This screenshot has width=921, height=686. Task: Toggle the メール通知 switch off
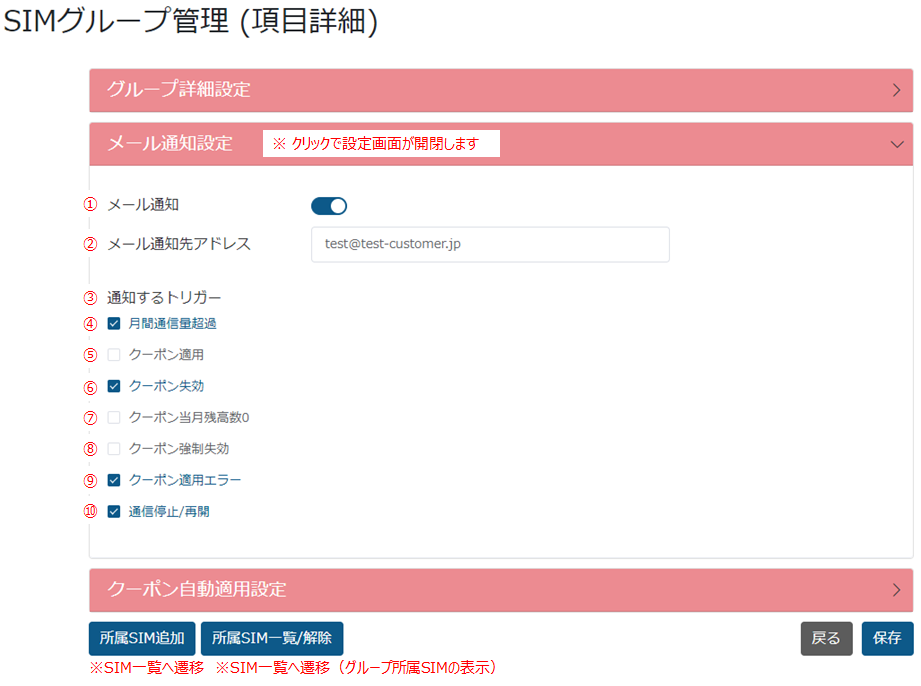tap(329, 206)
